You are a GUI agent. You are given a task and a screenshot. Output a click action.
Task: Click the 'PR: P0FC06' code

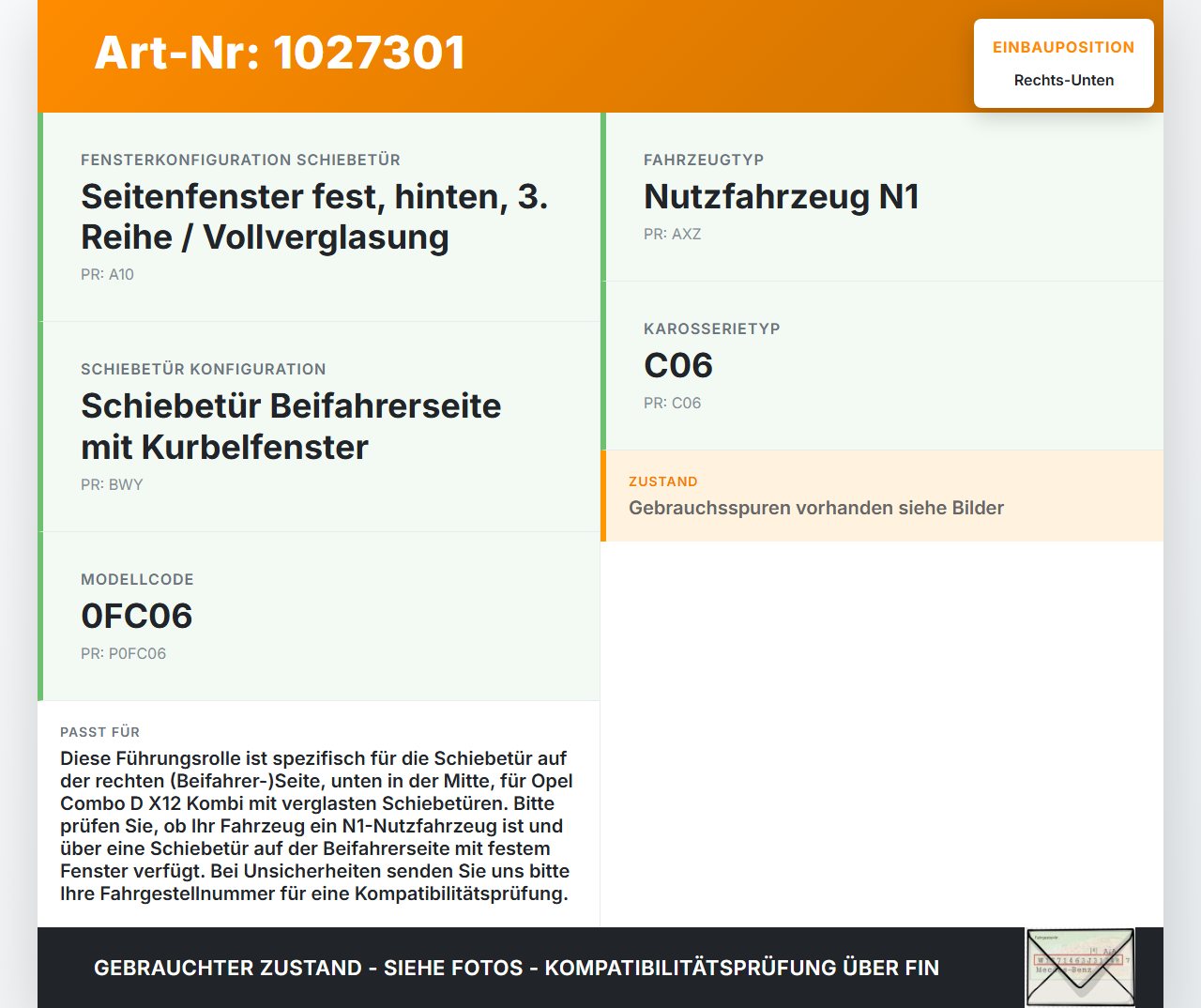pyautogui.click(x=123, y=654)
